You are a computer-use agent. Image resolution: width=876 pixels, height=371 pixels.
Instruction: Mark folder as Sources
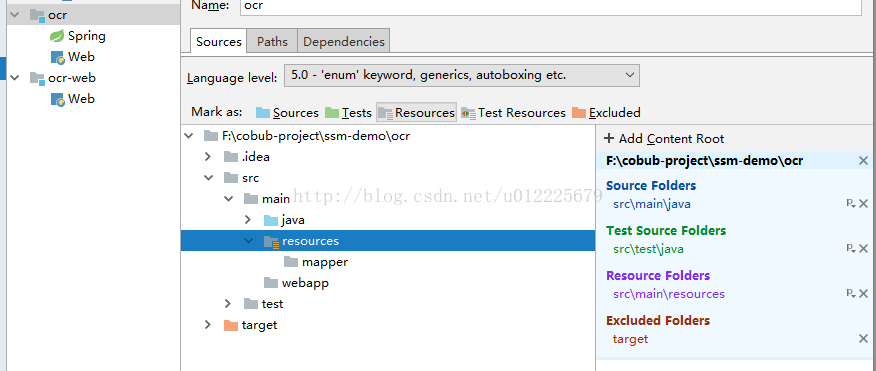(287, 113)
